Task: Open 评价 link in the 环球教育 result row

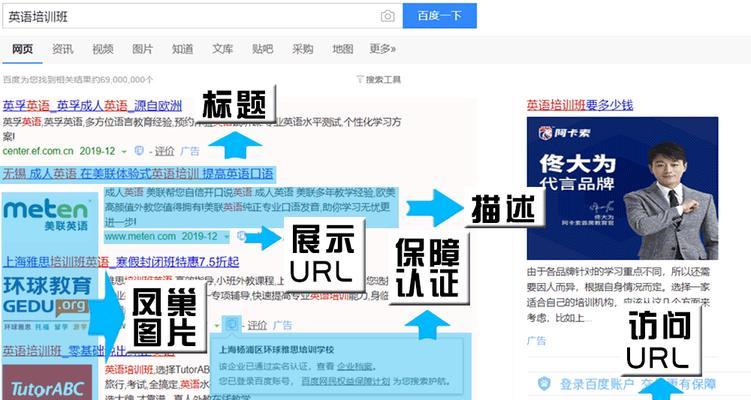Action: 257,326
